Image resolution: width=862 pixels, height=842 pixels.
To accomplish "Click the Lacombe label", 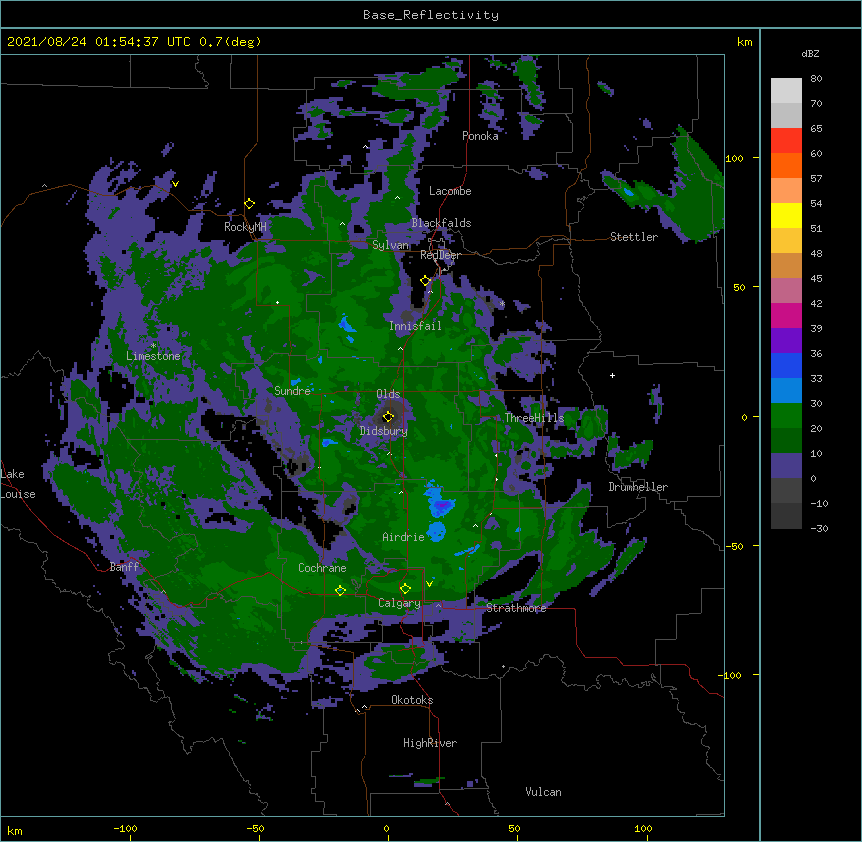I will click(450, 191).
